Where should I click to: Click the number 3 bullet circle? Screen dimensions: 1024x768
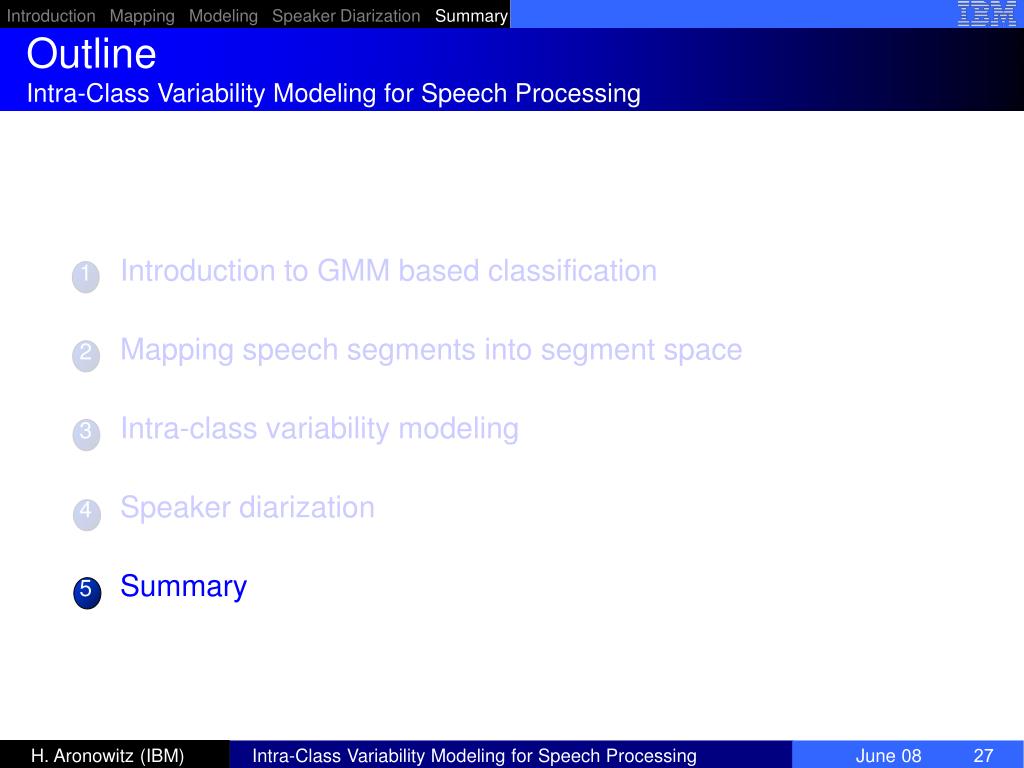[x=86, y=434]
